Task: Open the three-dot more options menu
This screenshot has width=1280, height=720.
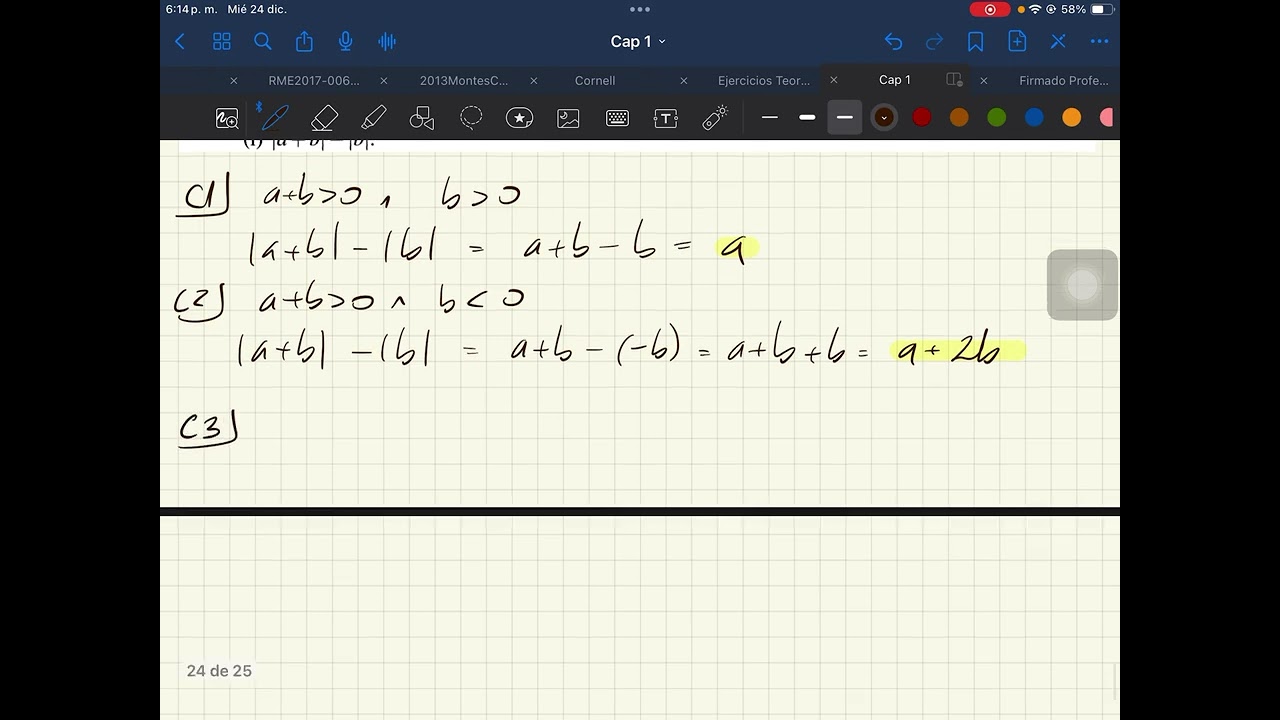Action: [x=1099, y=41]
